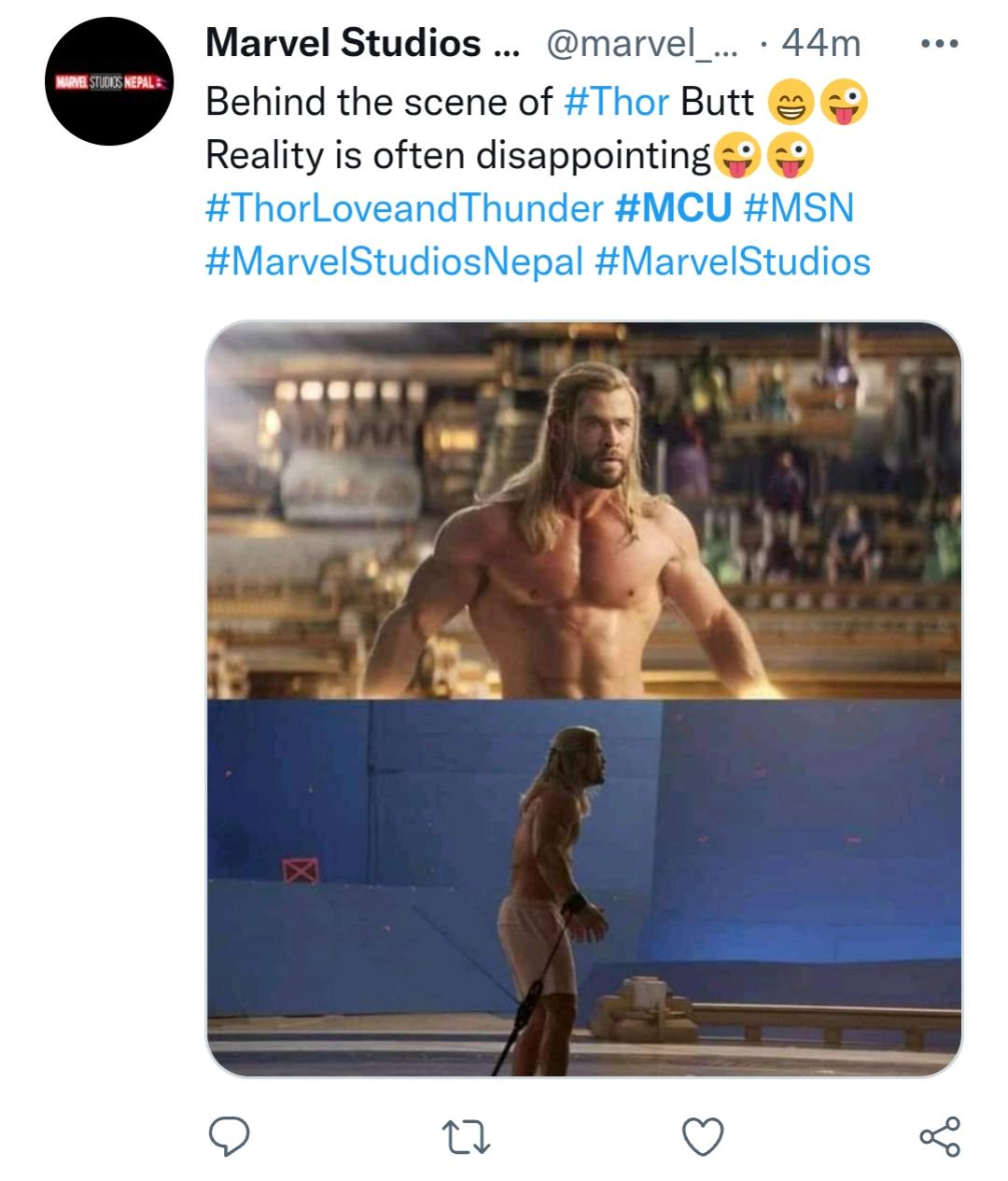The height and width of the screenshot is (1181, 1008).
Task: Open the Marvel Studios Nepal profile picture
Action: (110, 81)
